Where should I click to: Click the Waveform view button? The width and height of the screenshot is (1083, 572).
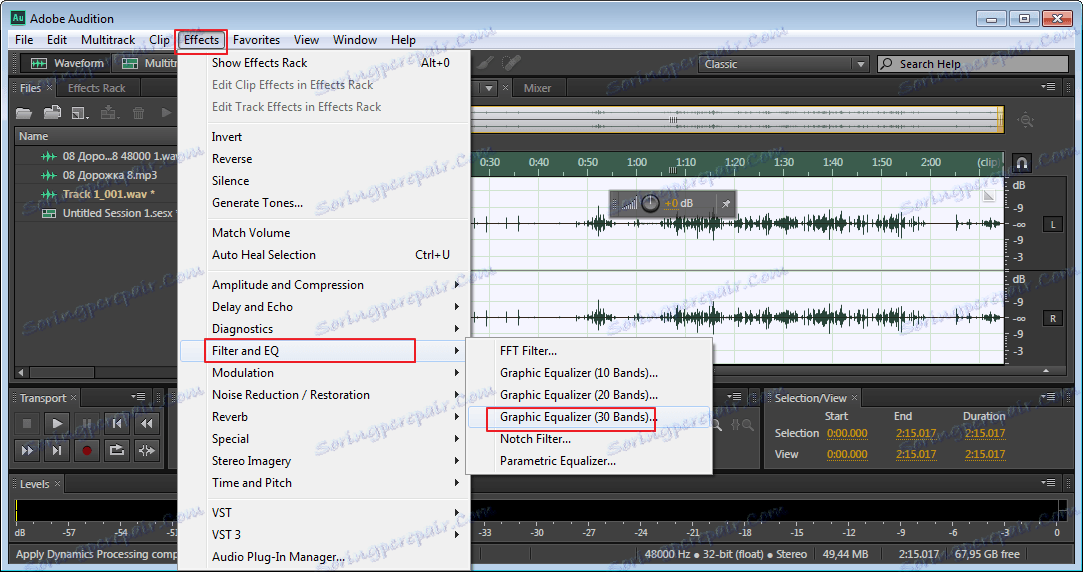point(67,64)
